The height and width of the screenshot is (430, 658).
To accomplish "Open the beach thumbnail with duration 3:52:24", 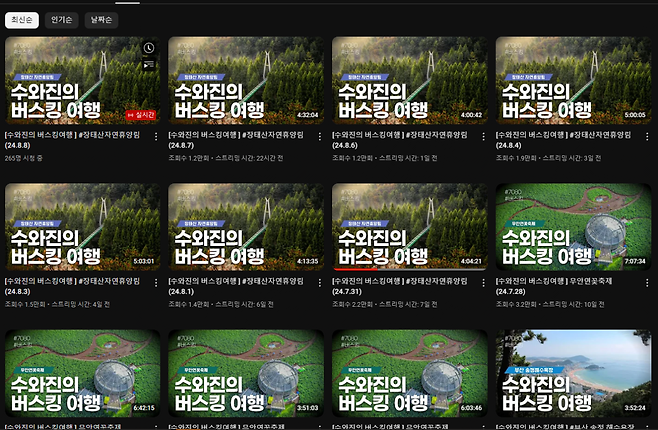I will (573, 373).
